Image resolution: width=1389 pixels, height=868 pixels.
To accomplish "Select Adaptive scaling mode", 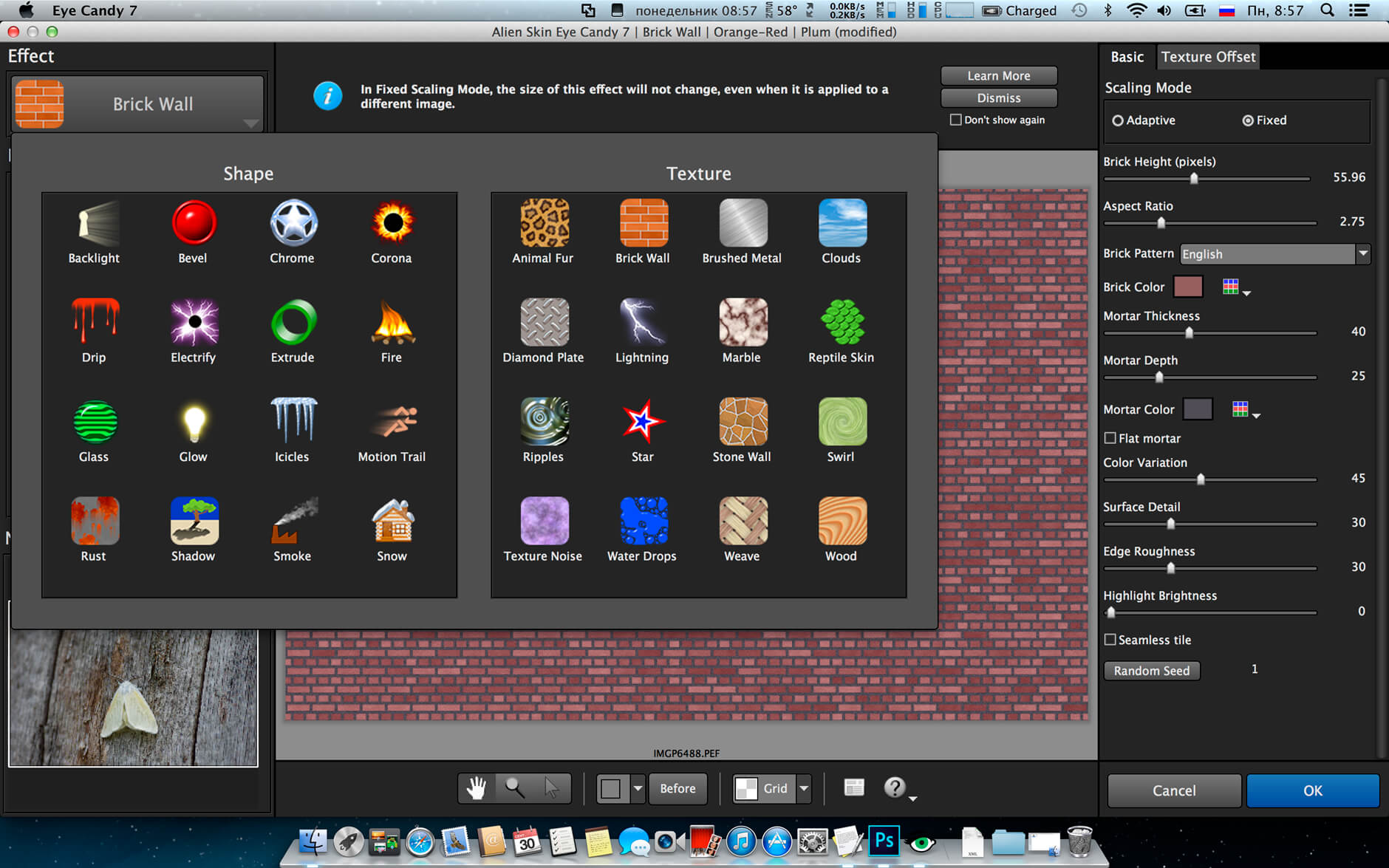I will coord(1144,120).
